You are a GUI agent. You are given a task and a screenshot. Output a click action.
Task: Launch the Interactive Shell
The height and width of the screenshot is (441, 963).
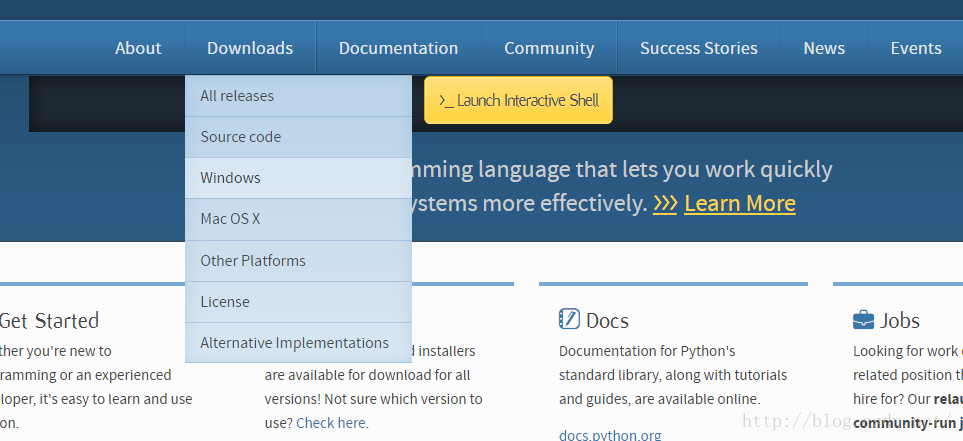coord(518,100)
